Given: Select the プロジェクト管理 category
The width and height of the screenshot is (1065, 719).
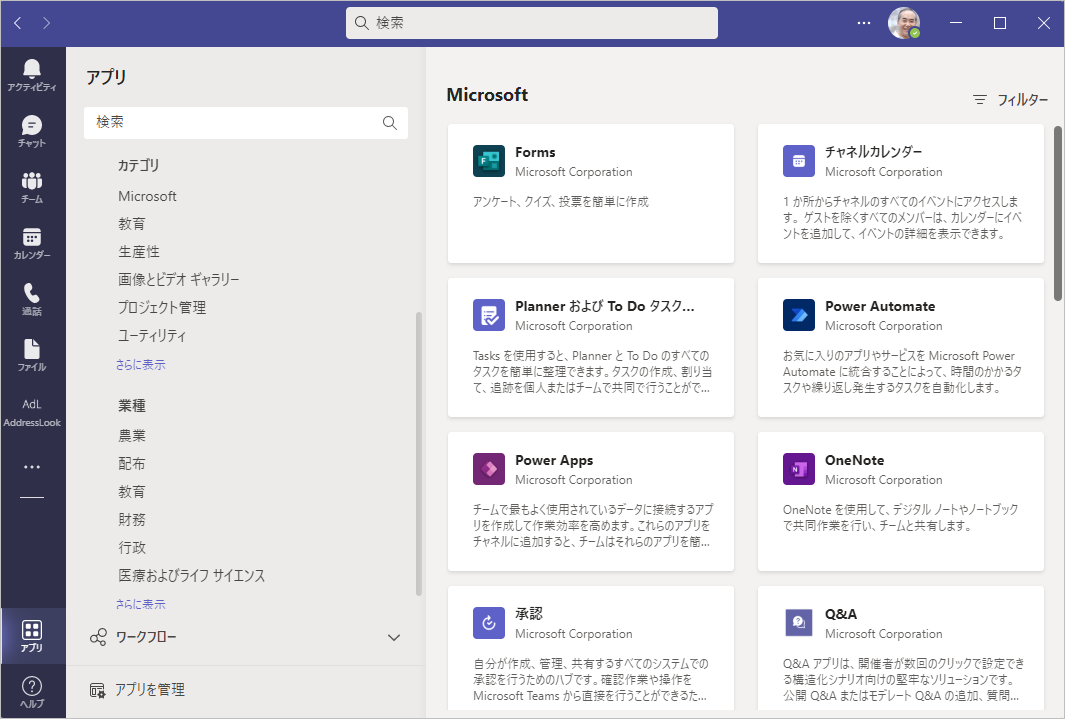Looking at the screenshot, I should point(162,308).
